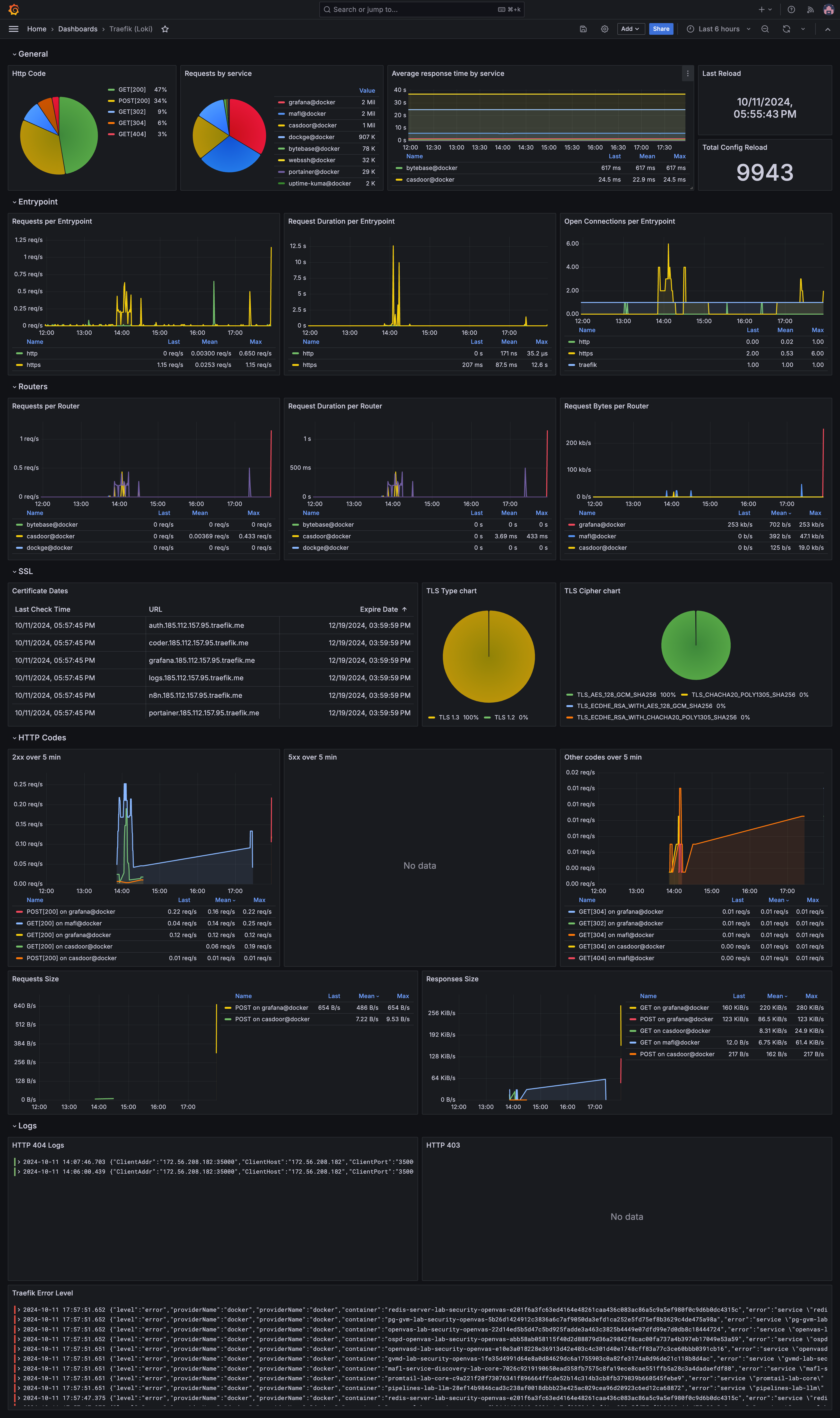
Task: Toggle https series in Requests per Entrypoint
Action: click(x=33, y=365)
